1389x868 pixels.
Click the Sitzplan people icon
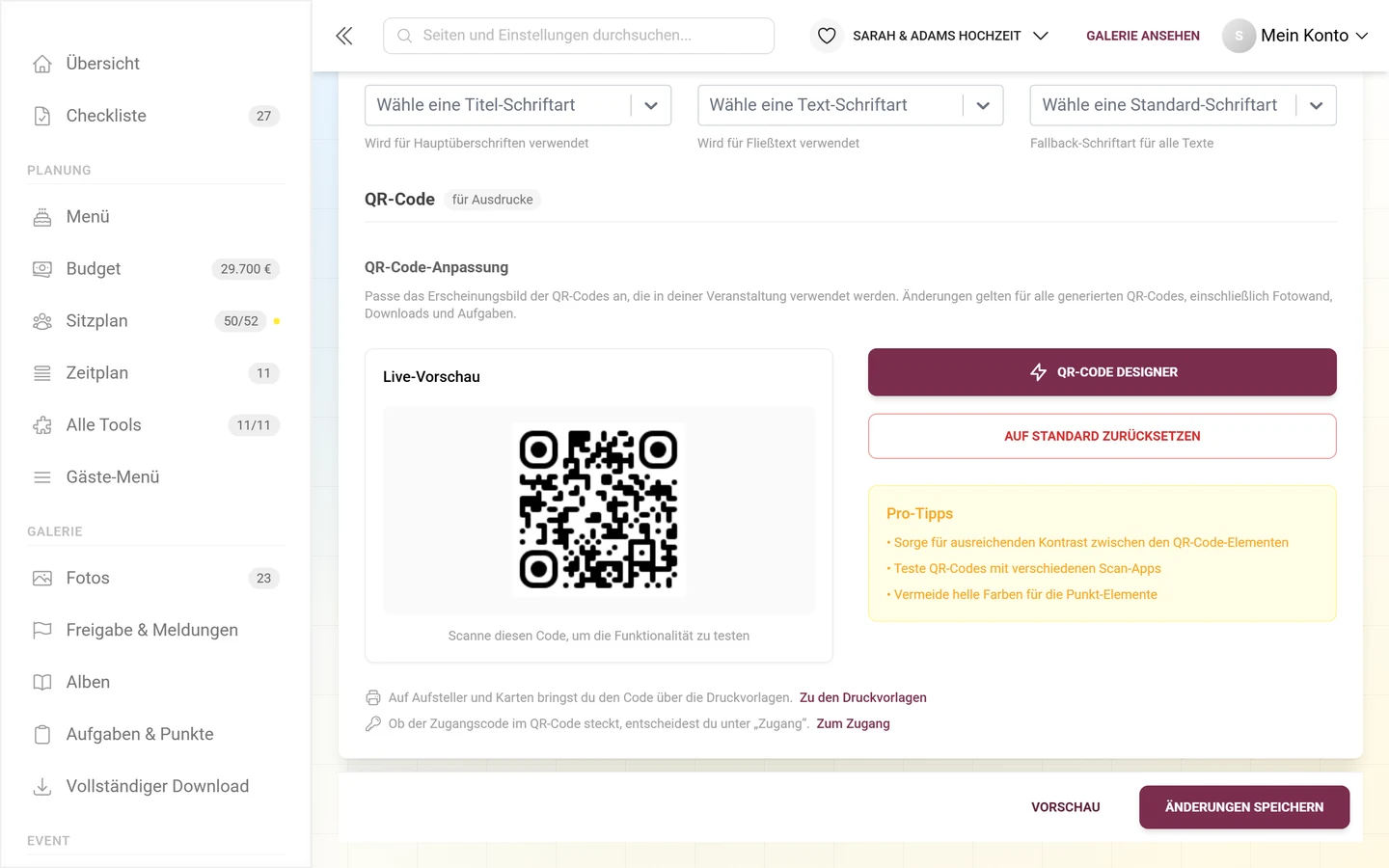click(42, 321)
